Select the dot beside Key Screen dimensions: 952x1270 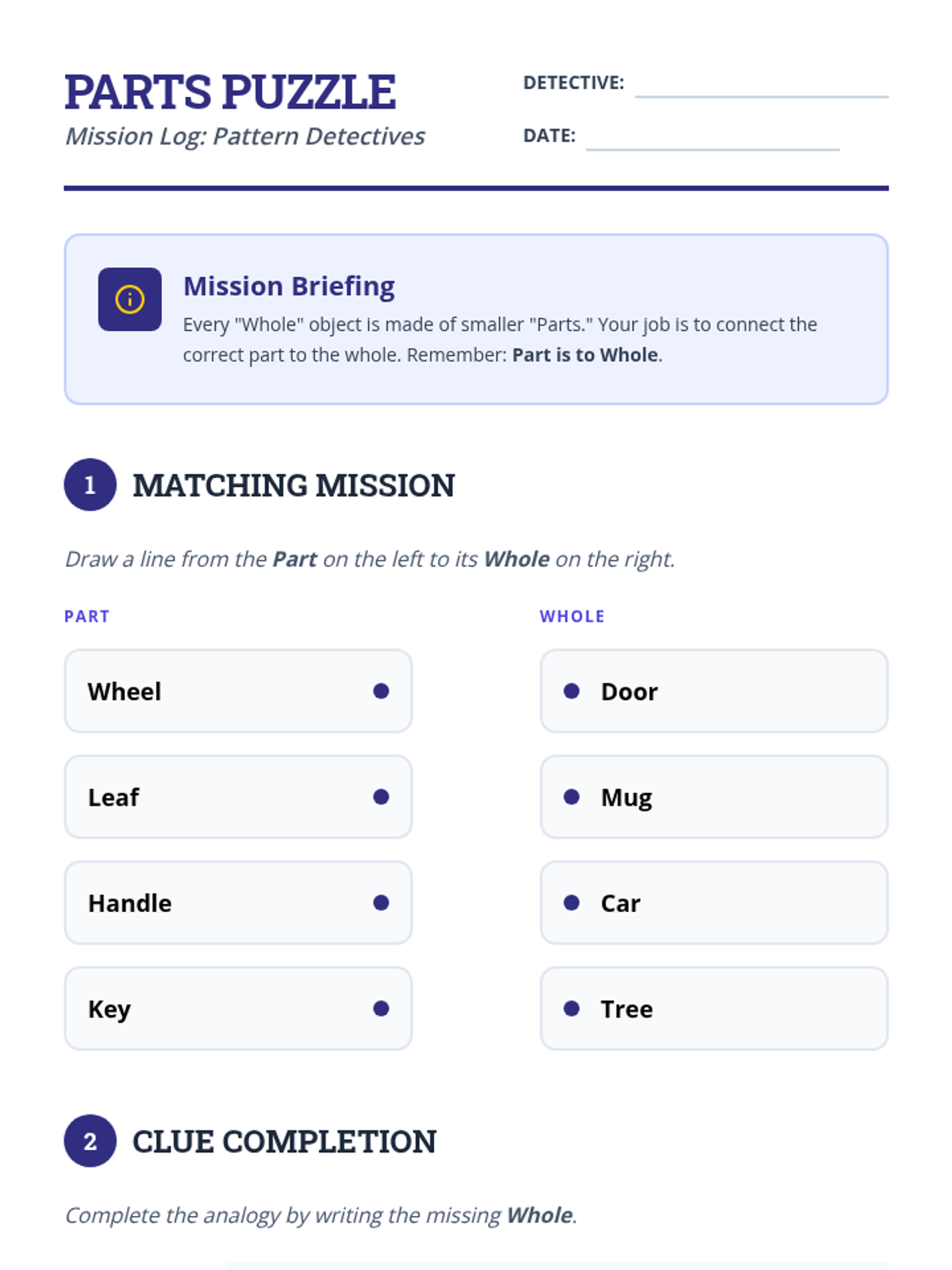[x=381, y=1008]
